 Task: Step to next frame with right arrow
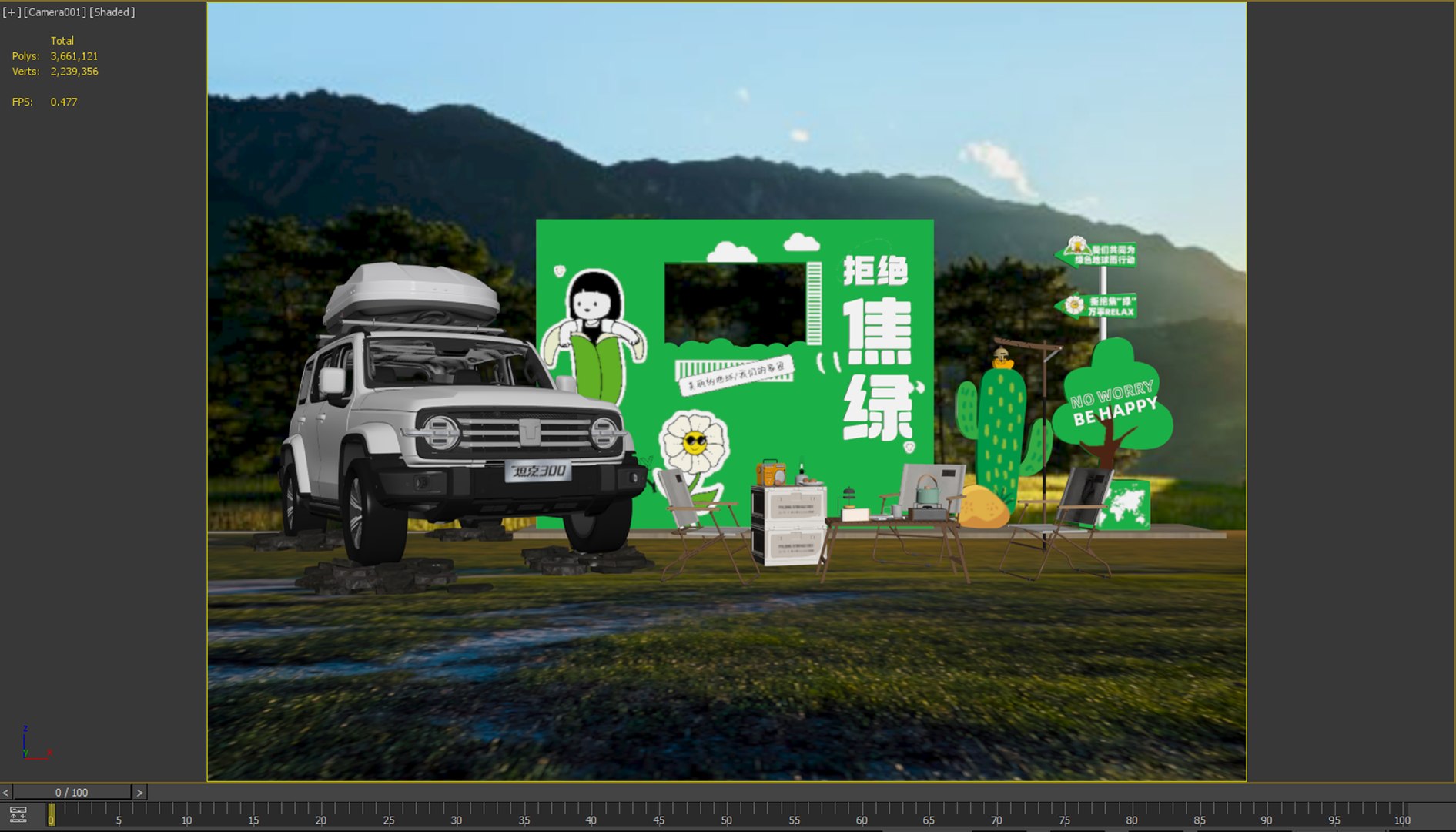pos(139,792)
